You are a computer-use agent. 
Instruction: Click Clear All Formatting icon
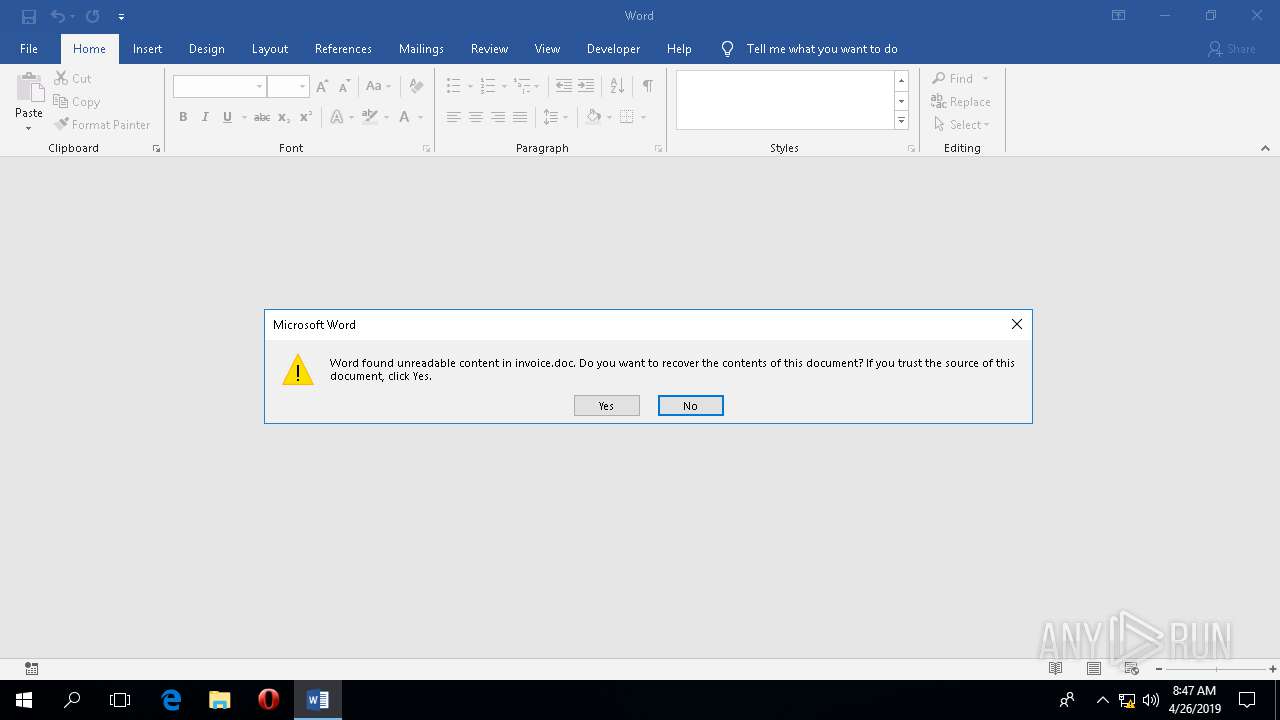[x=416, y=87]
